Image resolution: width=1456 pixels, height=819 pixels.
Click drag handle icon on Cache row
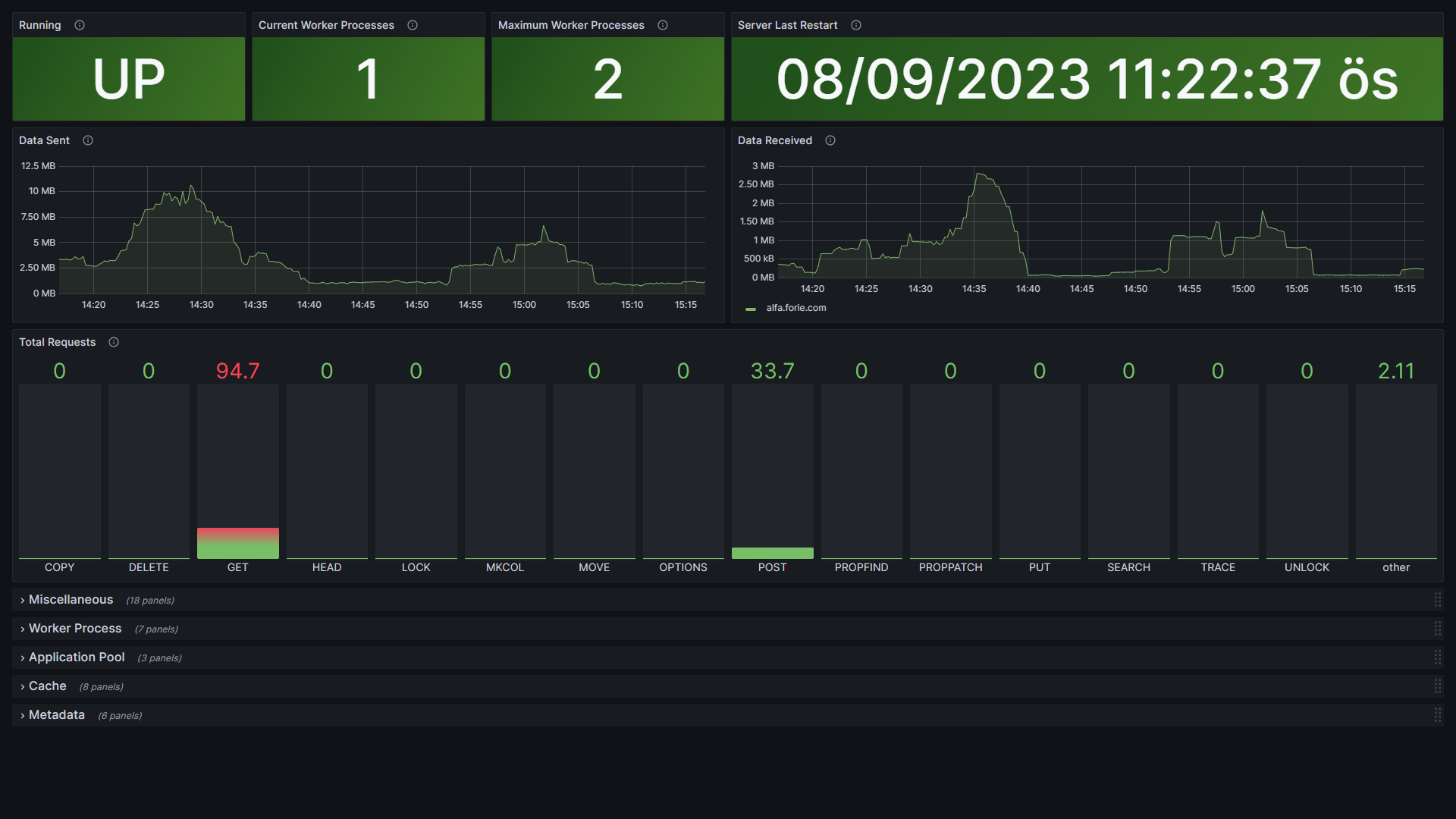coord(1437,686)
